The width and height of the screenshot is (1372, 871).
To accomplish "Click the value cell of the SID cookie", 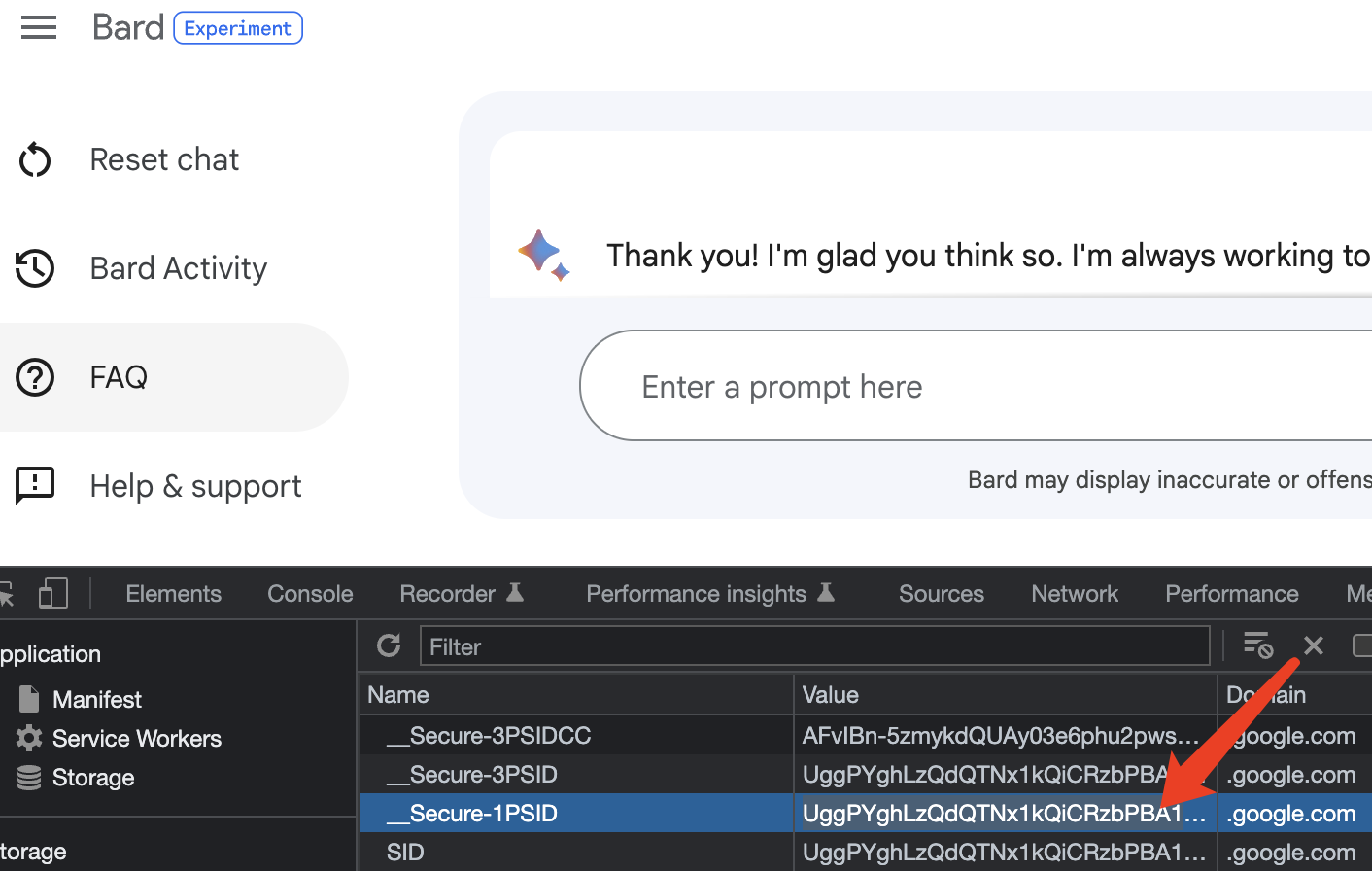I will [x=1006, y=853].
